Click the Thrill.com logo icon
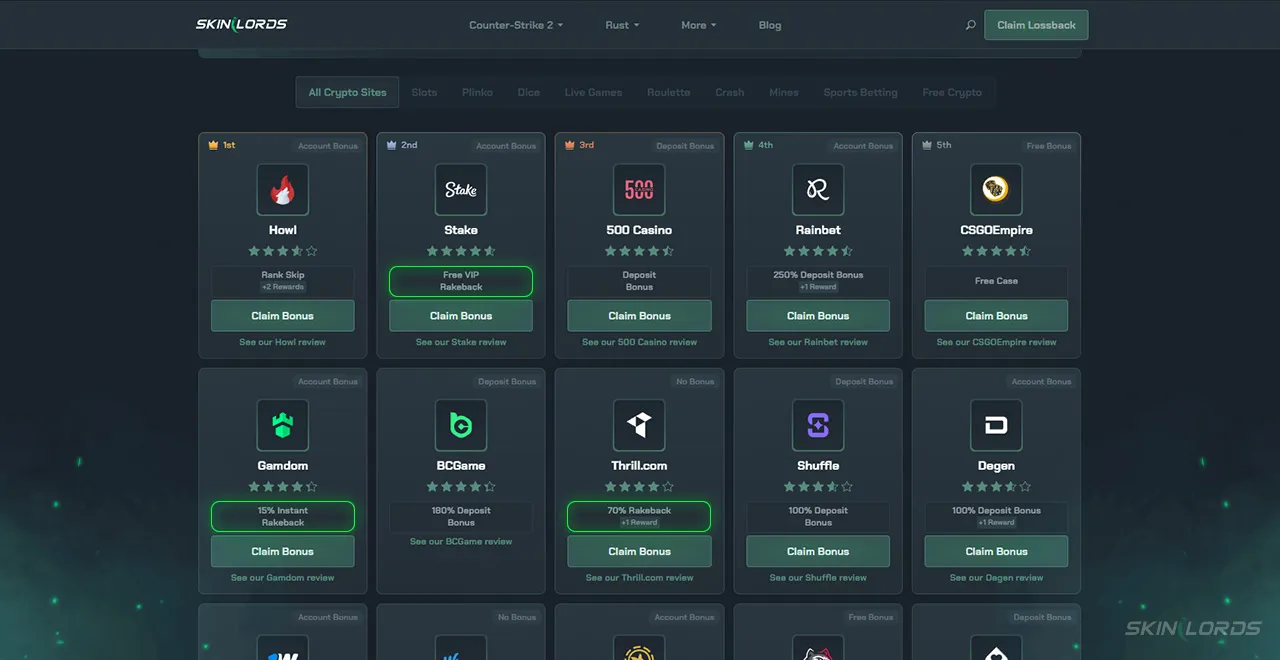 click(639, 426)
